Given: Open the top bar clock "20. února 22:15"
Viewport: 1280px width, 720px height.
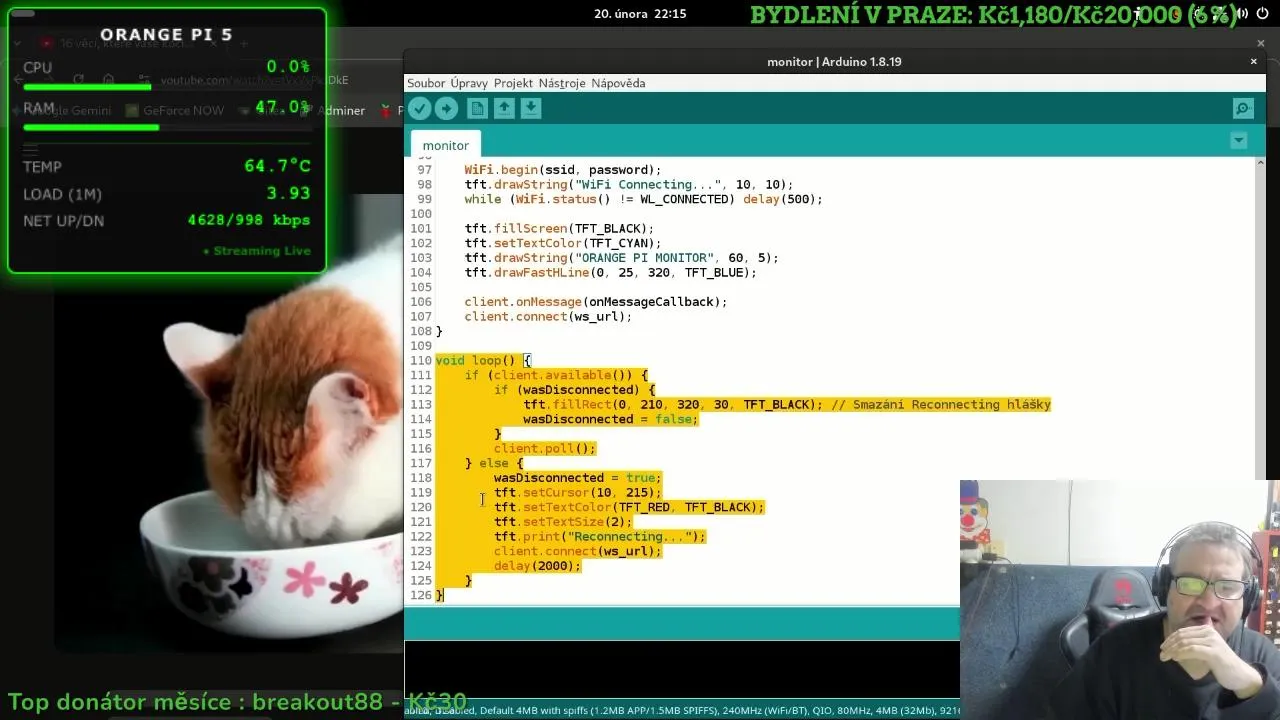Looking at the screenshot, I should [x=640, y=14].
